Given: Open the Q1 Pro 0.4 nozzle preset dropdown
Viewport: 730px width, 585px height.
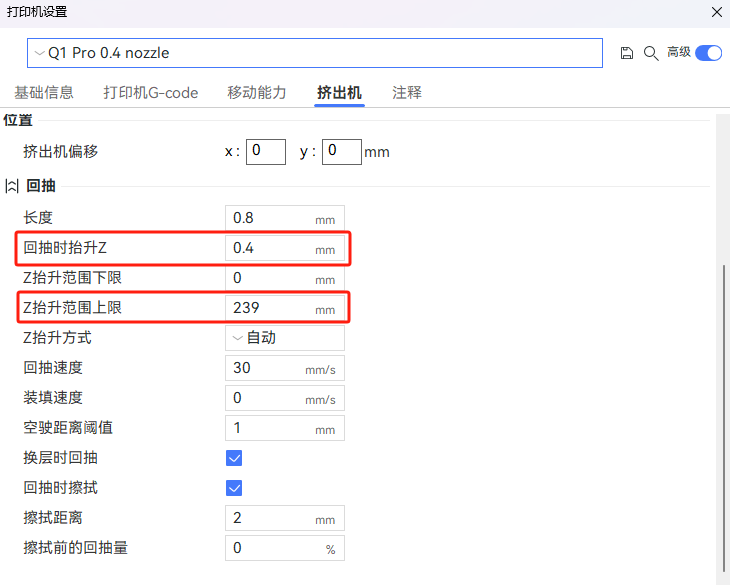Looking at the screenshot, I should [314, 53].
